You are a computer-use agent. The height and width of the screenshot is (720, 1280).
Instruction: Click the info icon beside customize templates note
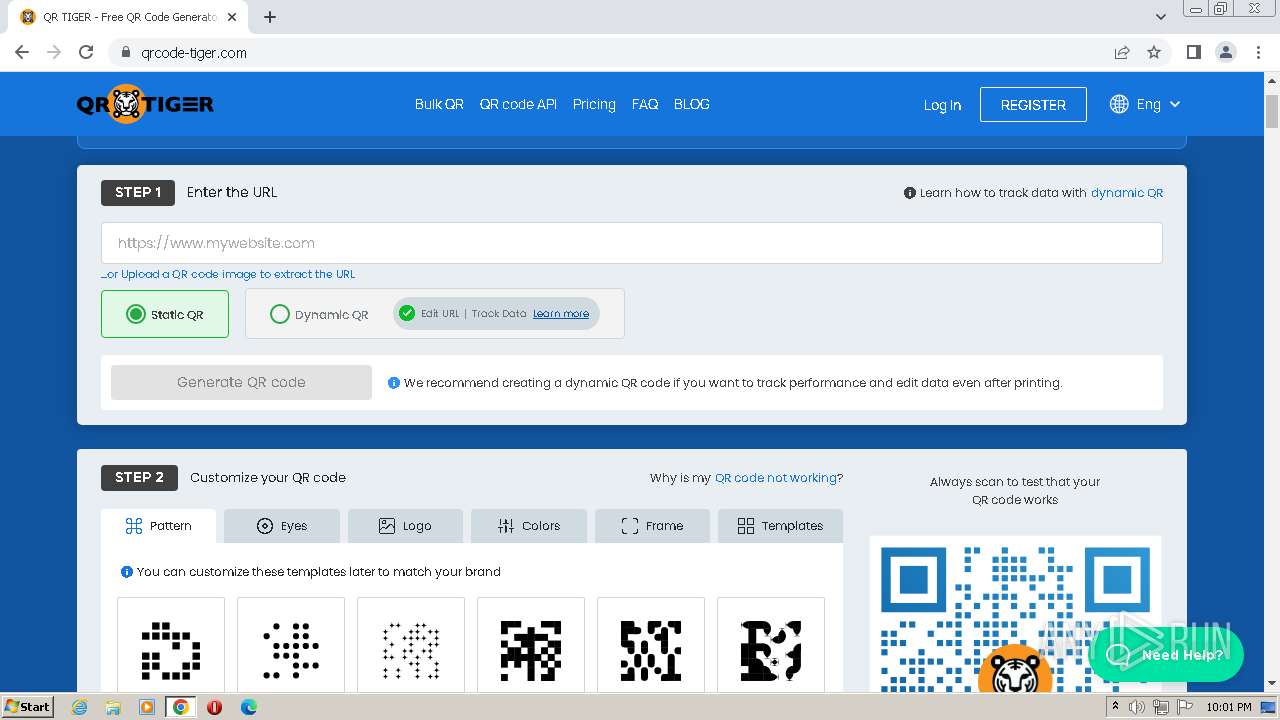click(x=127, y=572)
